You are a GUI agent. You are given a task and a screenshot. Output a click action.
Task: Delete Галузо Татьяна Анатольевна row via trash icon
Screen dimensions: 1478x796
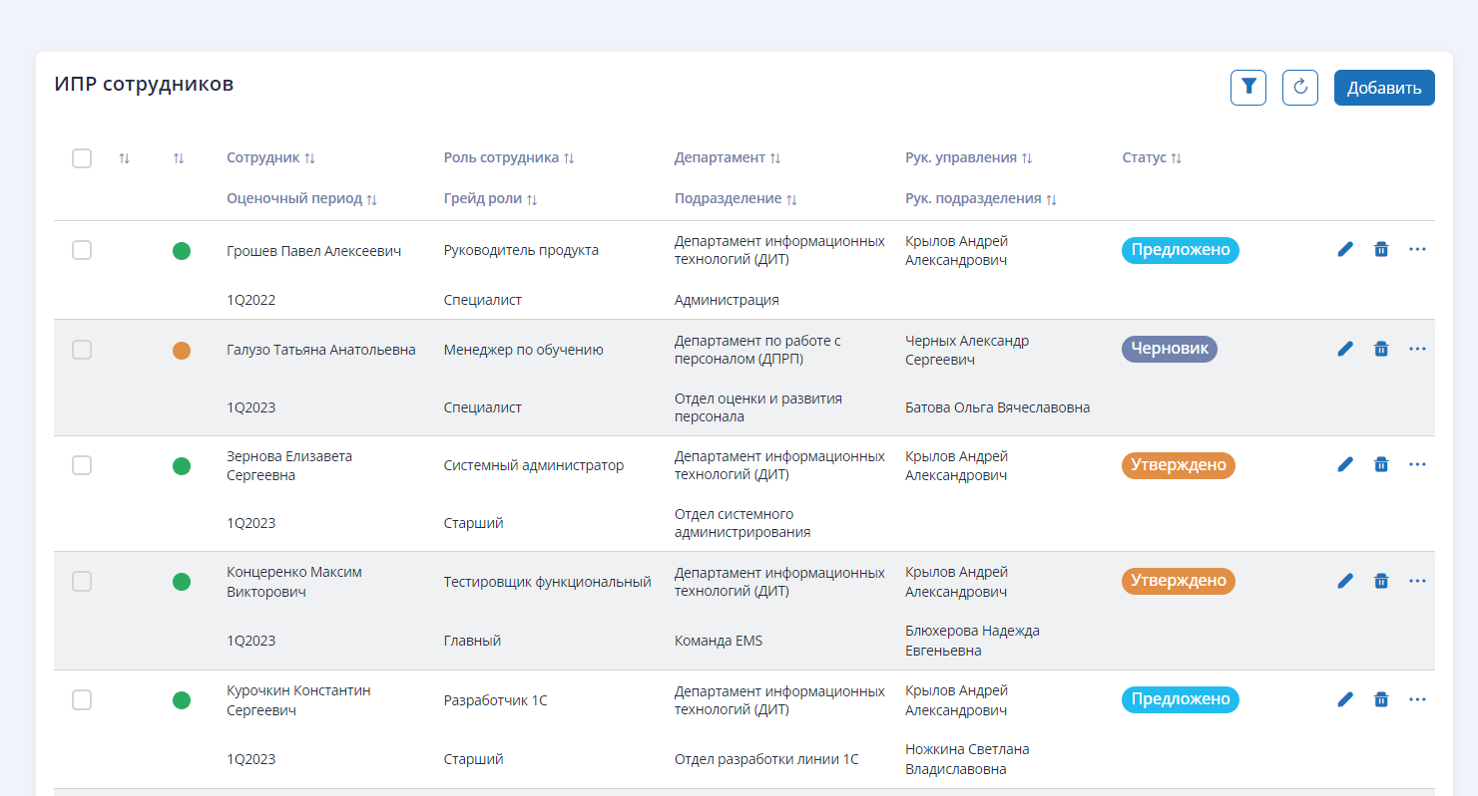(1381, 349)
